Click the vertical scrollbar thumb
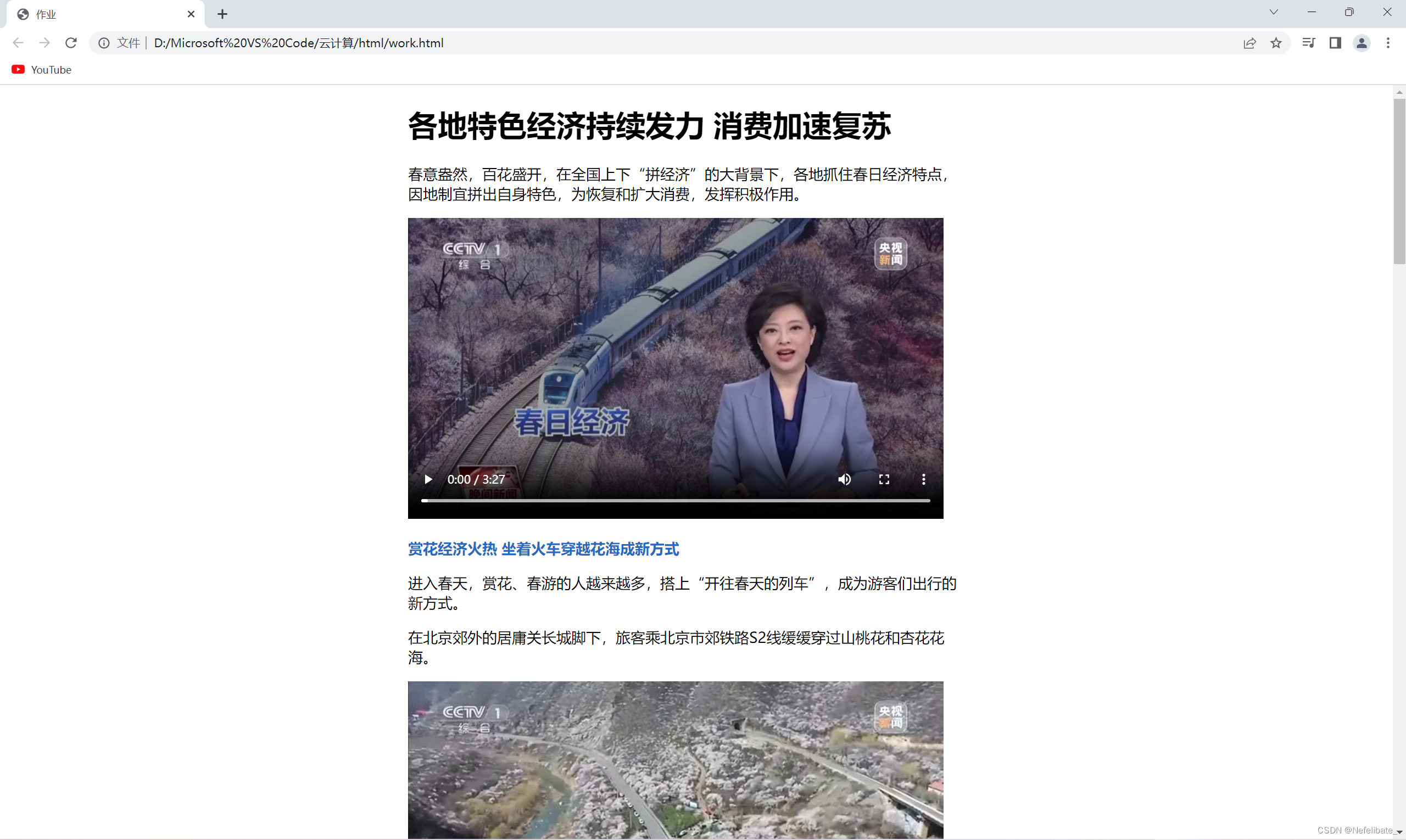 pyautogui.click(x=1399, y=181)
